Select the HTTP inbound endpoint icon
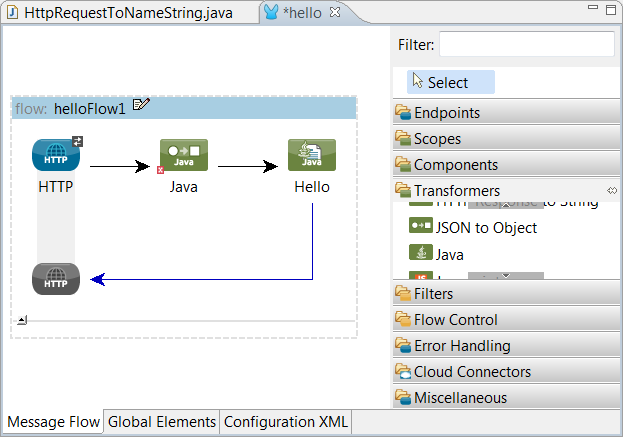Screen dimensions: 623x437 coord(56,155)
